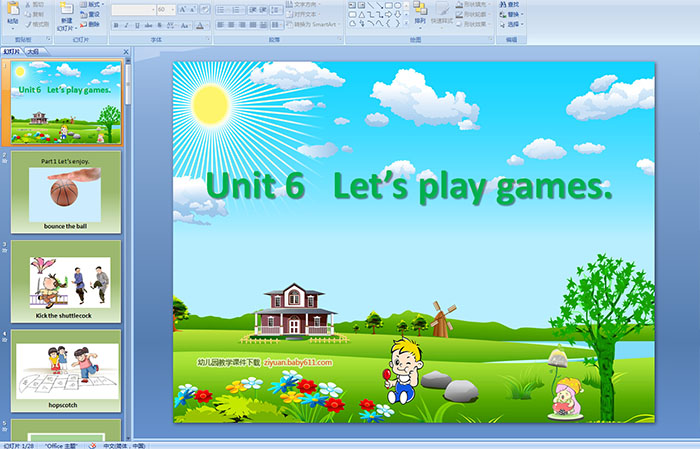Select the oval shape in shapes gallery
This screenshot has width=700, height=449.
click(397, 5)
